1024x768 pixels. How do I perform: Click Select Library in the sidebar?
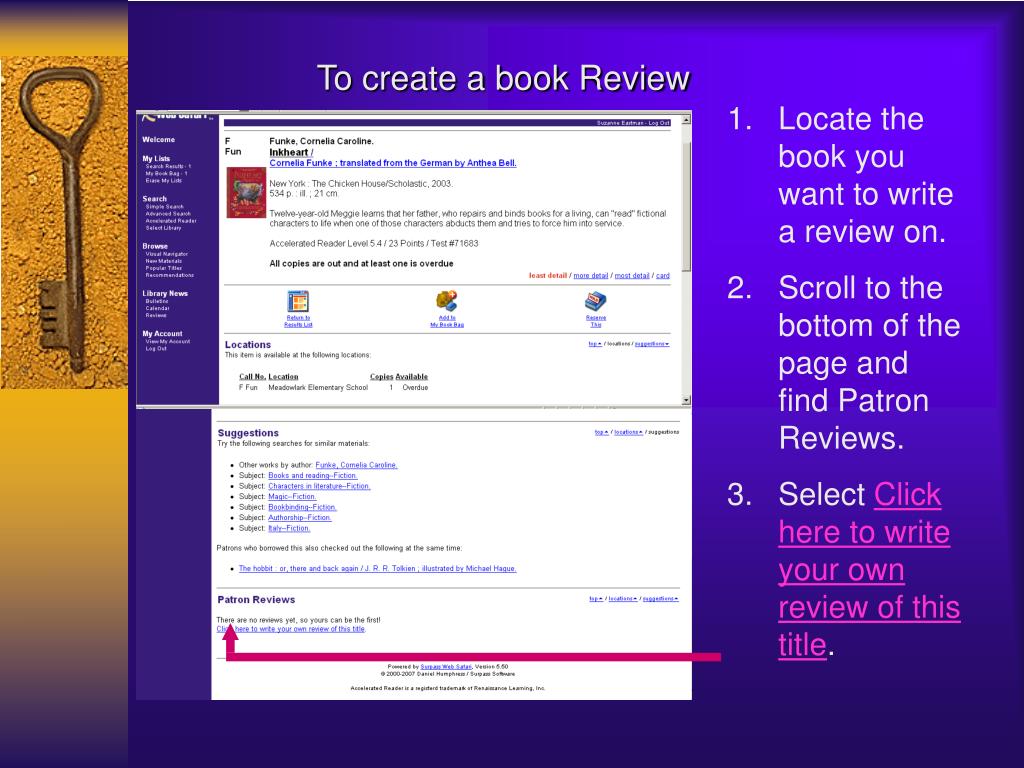click(163, 228)
